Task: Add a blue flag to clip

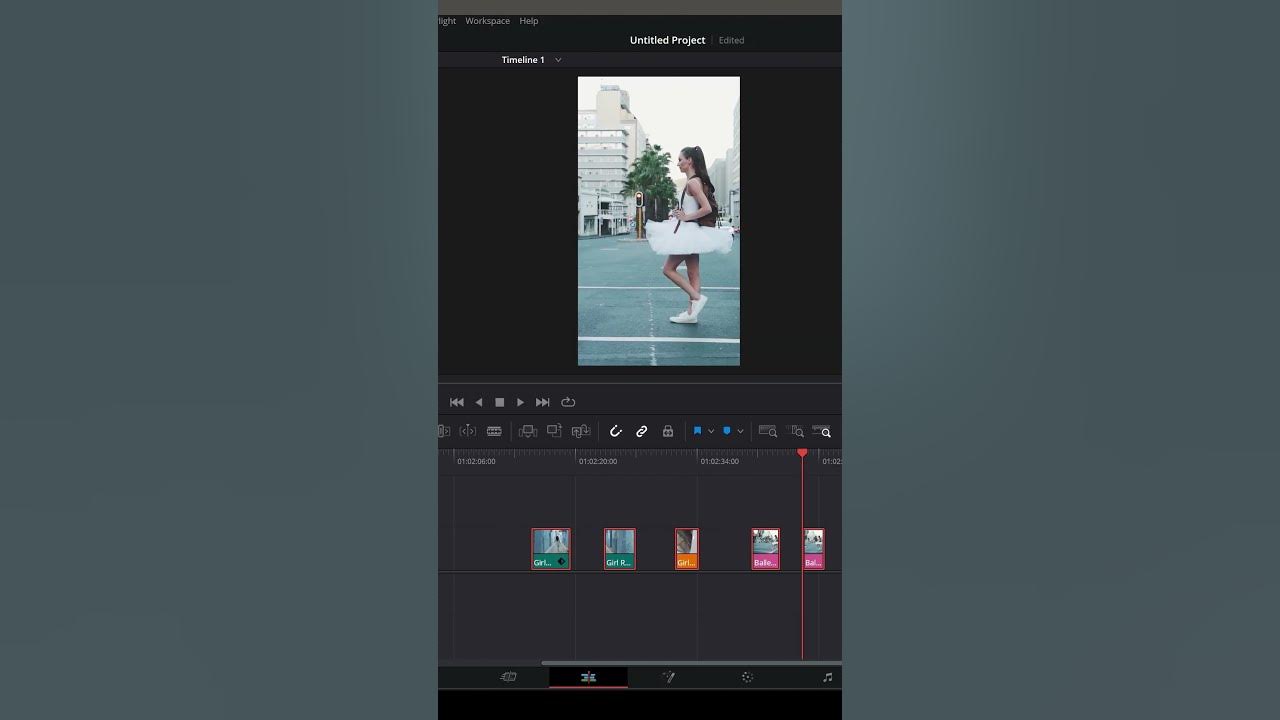Action: pos(697,431)
